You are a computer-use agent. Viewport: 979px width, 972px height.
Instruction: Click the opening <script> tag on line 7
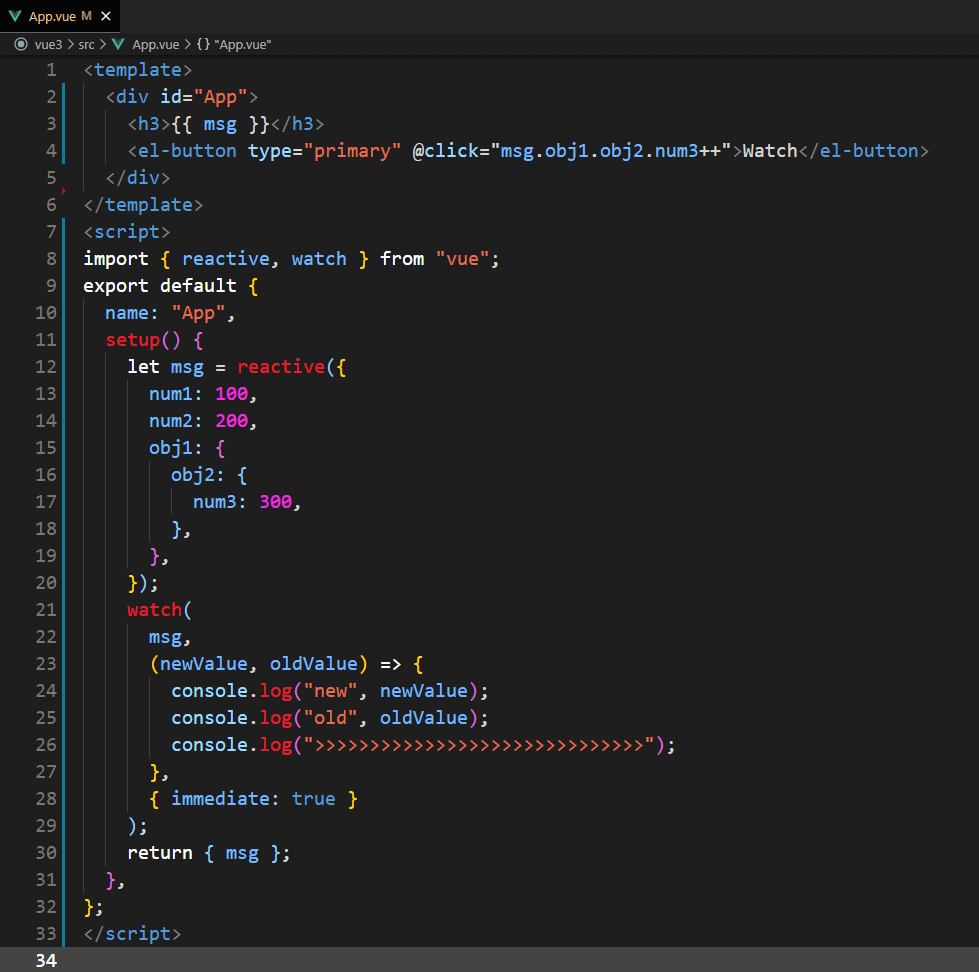click(x=127, y=232)
